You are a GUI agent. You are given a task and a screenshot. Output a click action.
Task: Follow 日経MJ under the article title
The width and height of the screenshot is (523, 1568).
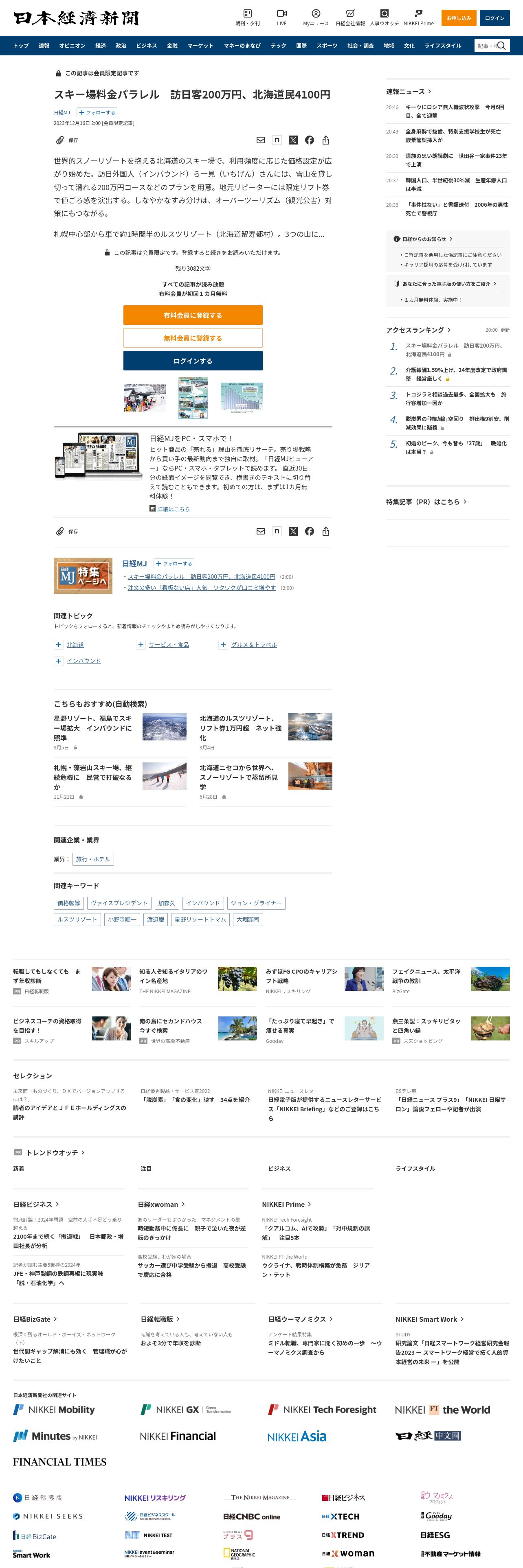97,113
